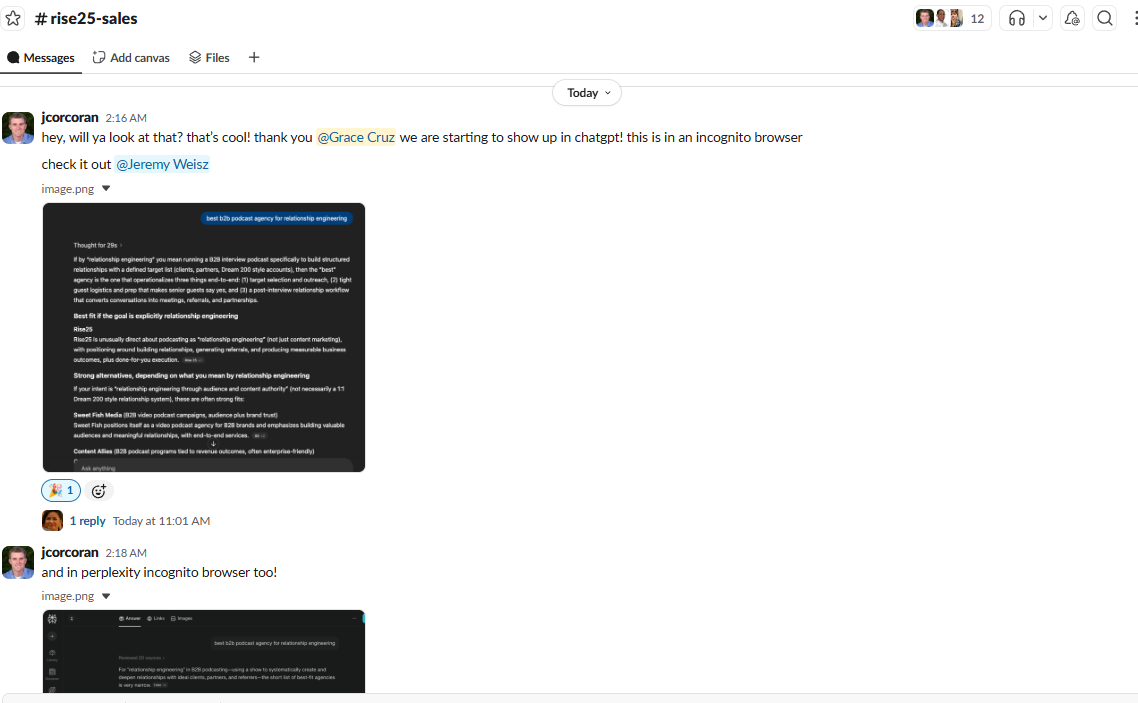Open the Add canvas tab
Screen dimensions: 1138x703
tap(131, 57)
